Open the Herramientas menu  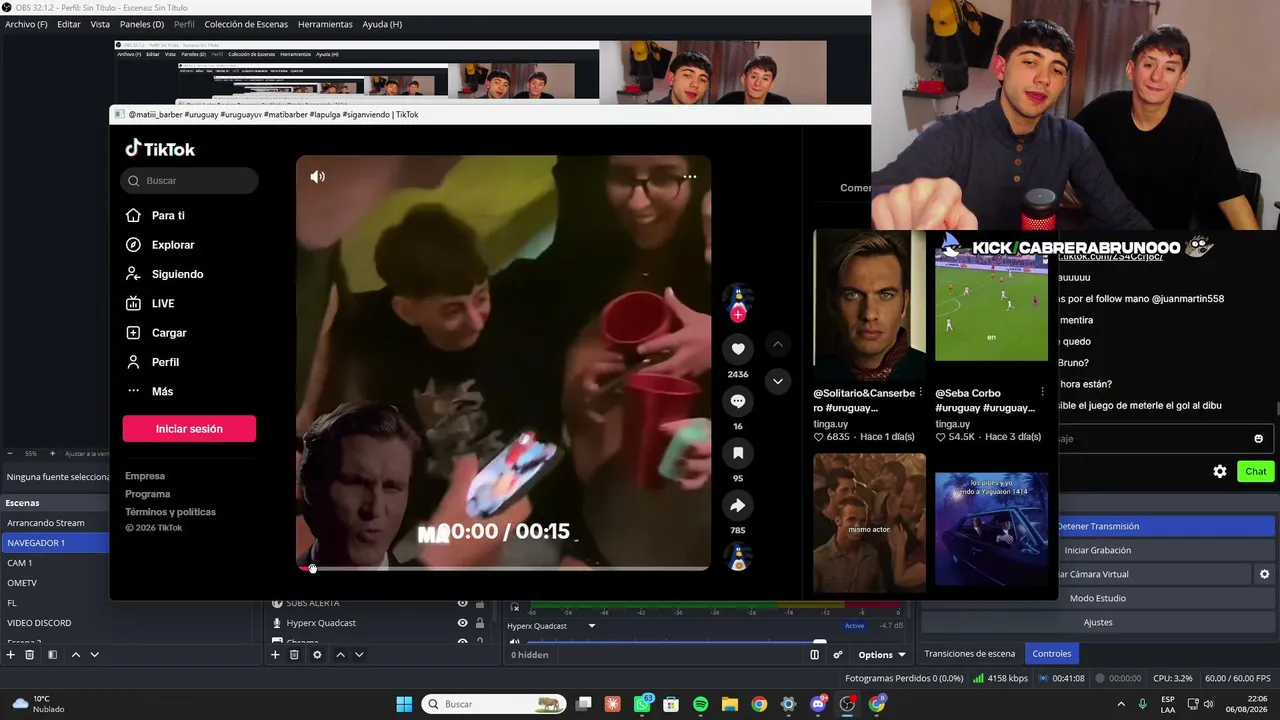pyautogui.click(x=325, y=24)
